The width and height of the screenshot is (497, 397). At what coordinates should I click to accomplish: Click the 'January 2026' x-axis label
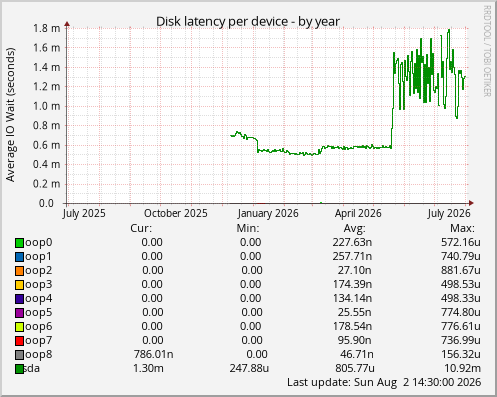(x=268, y=213)
